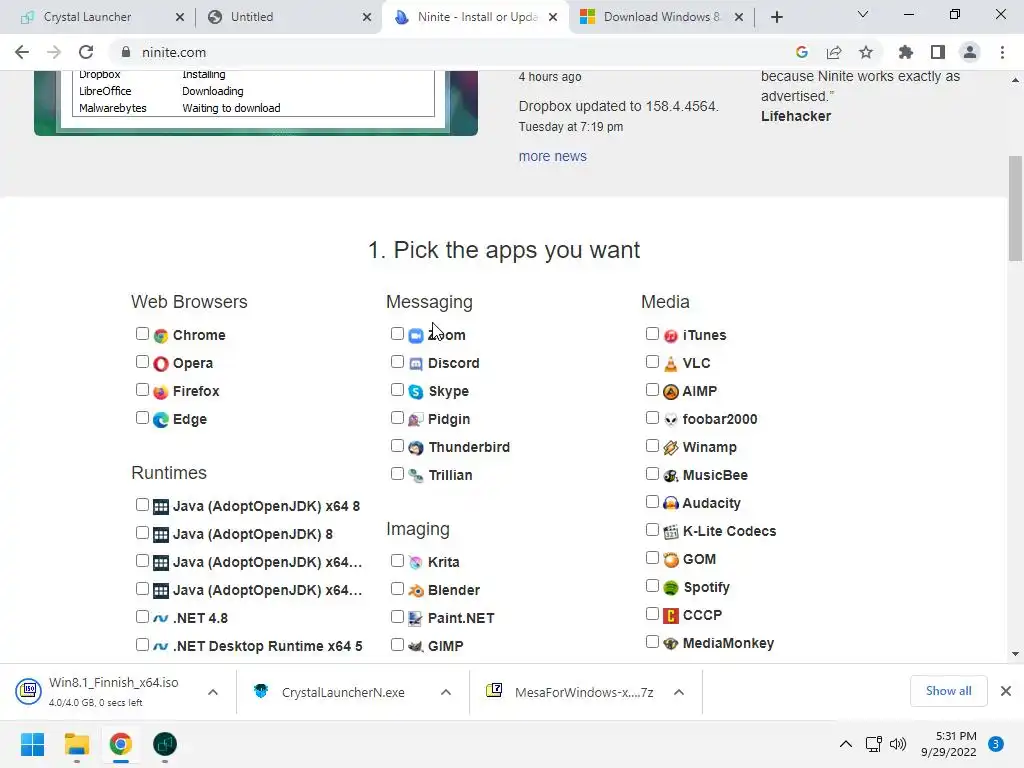The height and width of the screenshot is (768, 1024).
Task: Open the tab search dropdown chevron
Action: [863, 14]
